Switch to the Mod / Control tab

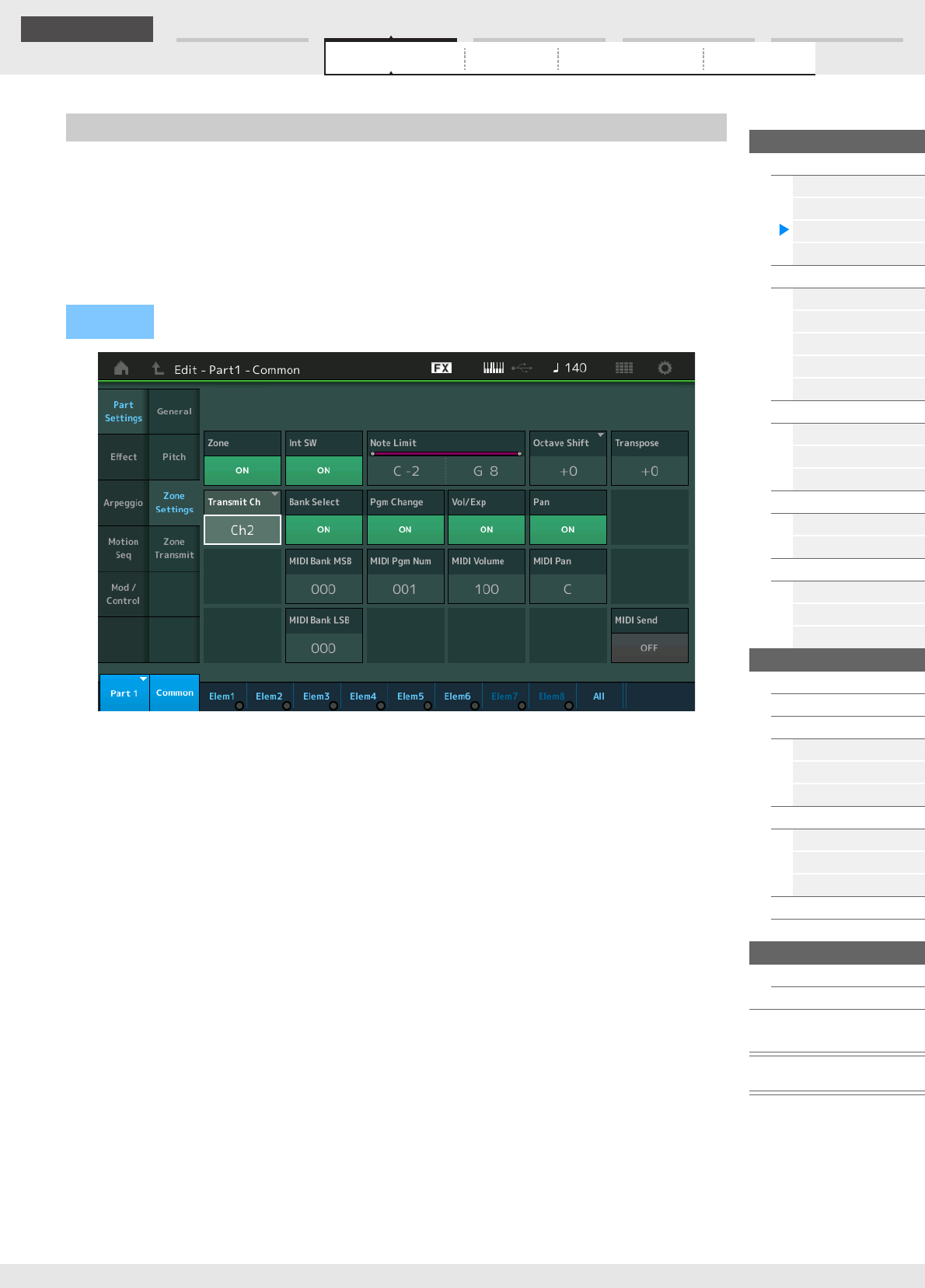[124, 594]
